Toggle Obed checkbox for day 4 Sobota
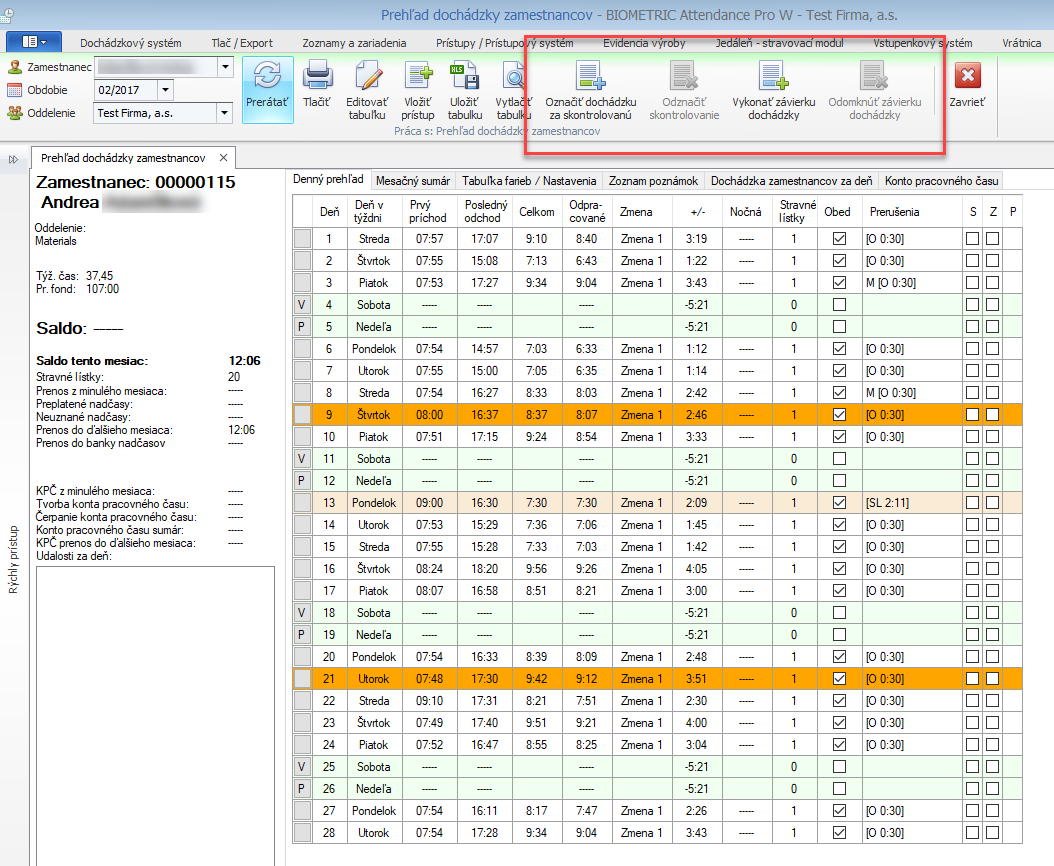This screenshot has height=866, width=1054. coord(839,305)
